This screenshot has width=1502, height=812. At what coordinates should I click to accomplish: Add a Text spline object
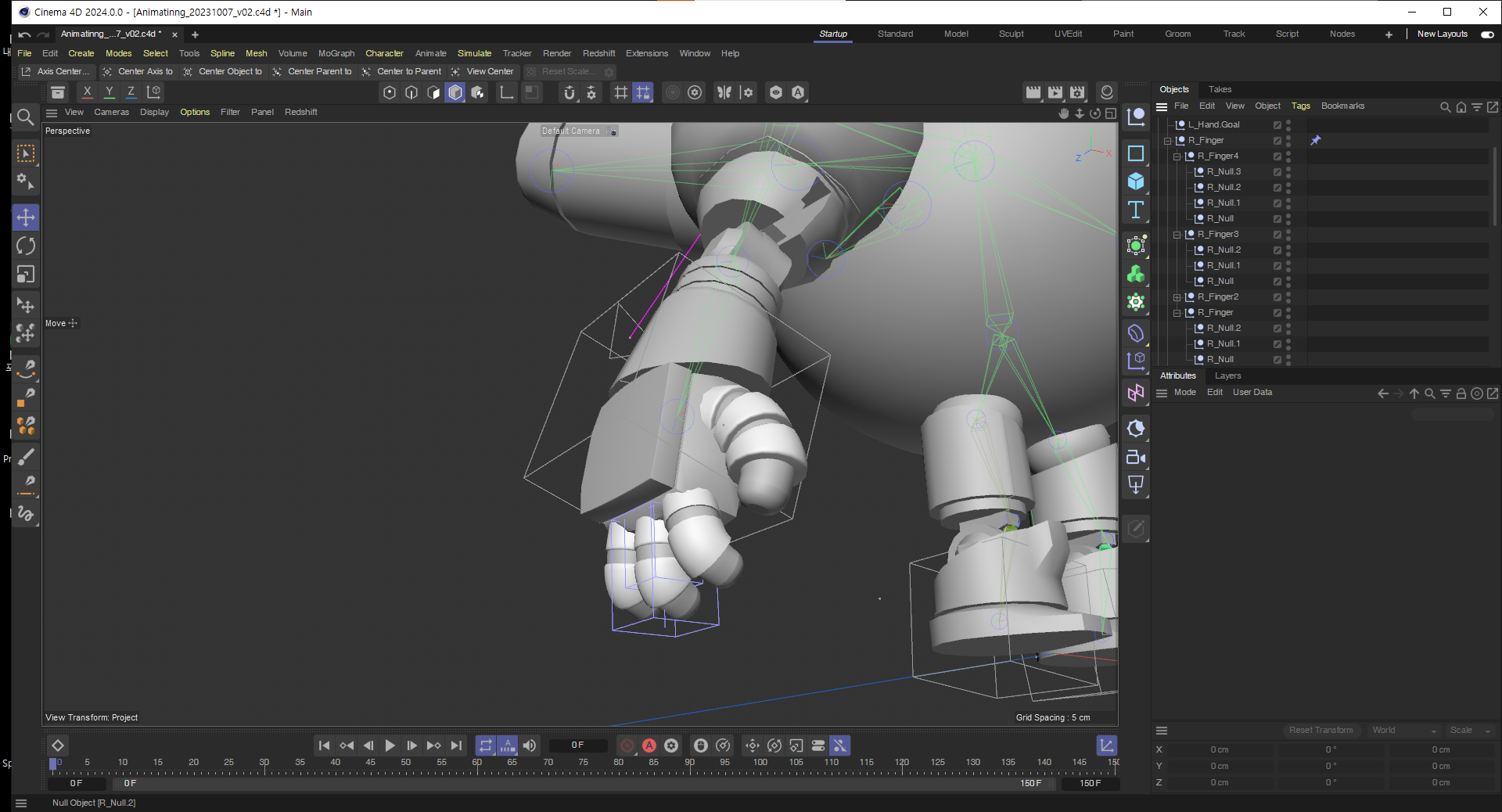coord(1136,210)
